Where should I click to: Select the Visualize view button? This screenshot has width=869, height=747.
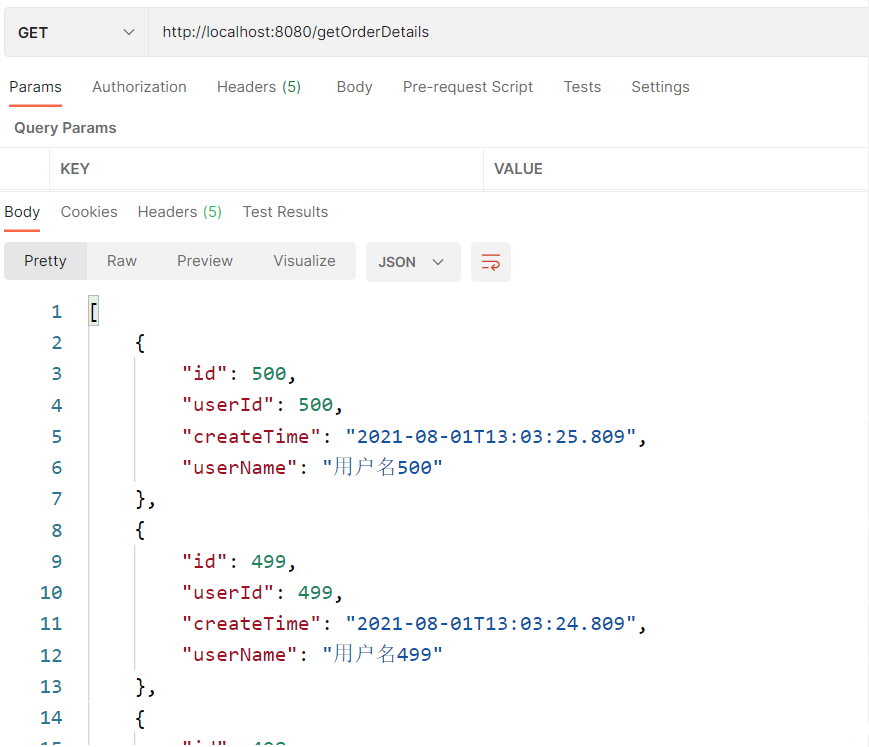(304, 261)
